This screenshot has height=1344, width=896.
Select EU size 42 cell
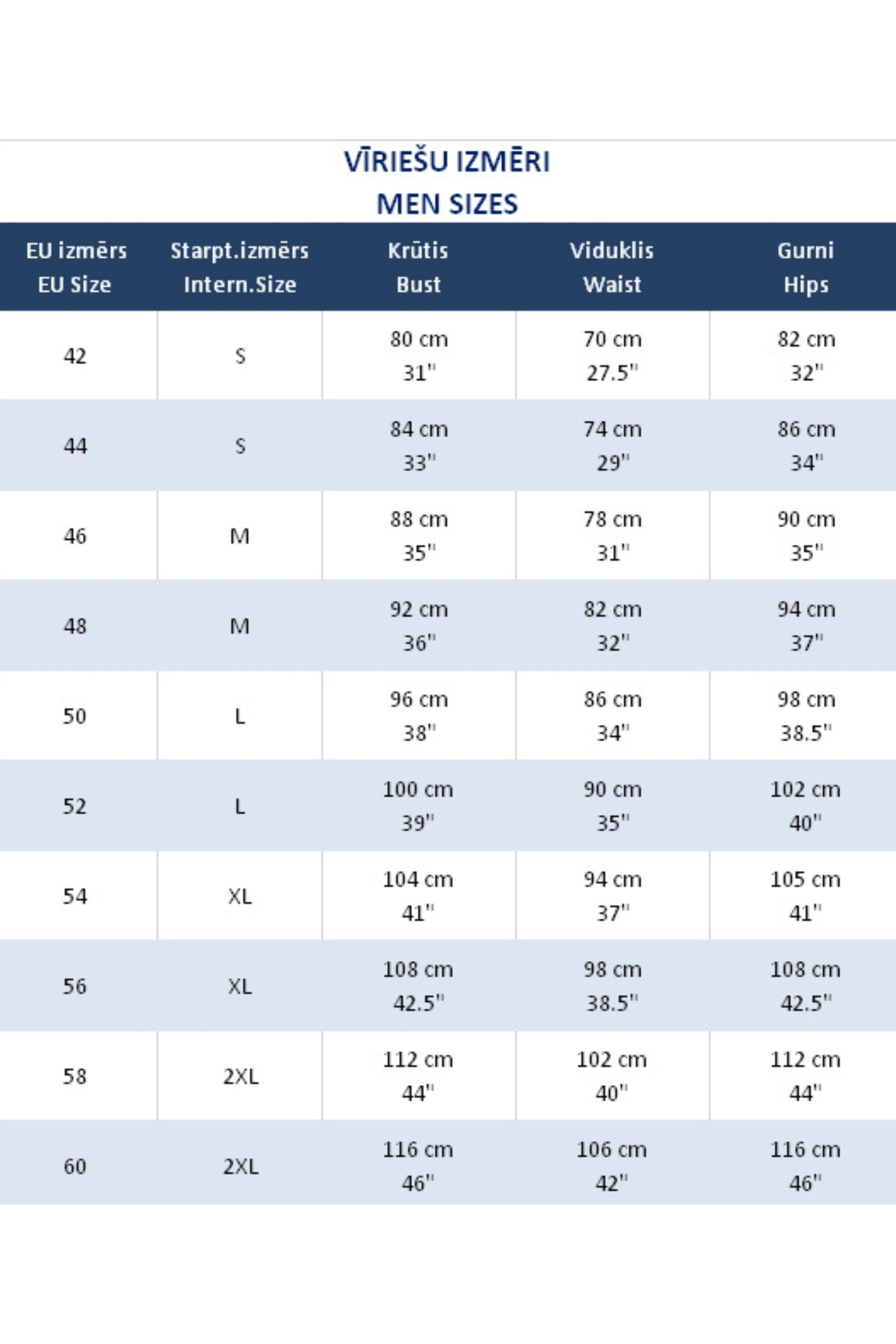[75, 356]
